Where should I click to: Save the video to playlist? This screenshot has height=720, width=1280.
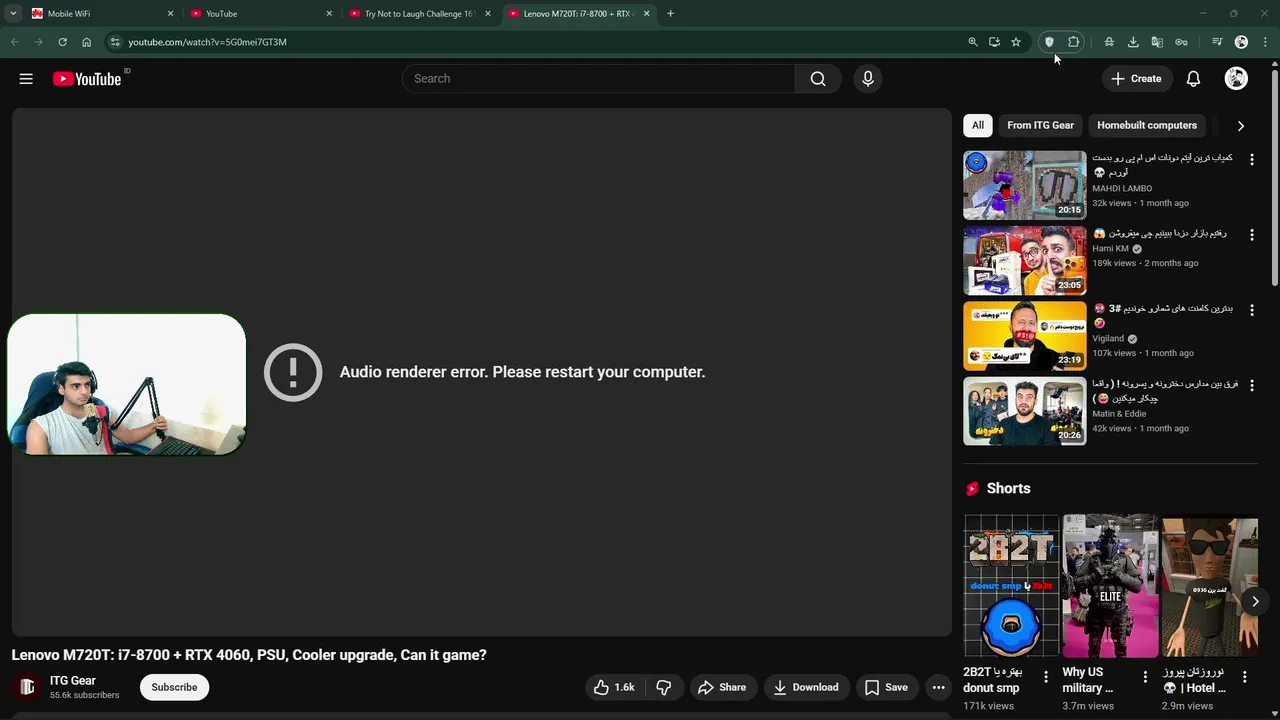tap(886, 687)
